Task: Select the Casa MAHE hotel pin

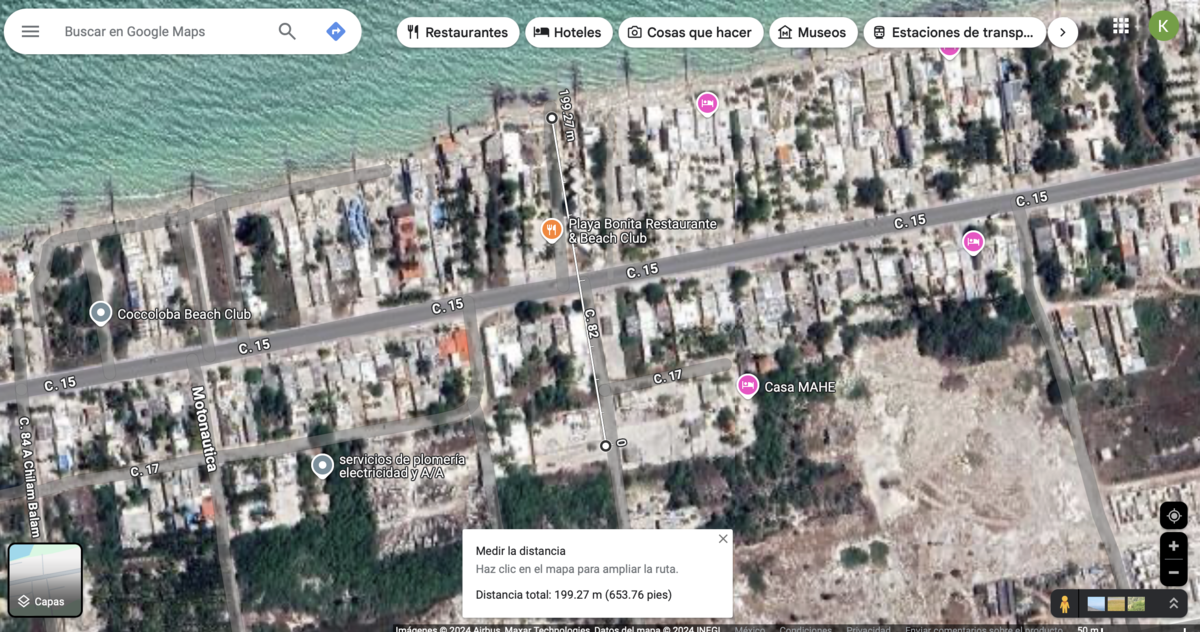Action: point(747,385)
